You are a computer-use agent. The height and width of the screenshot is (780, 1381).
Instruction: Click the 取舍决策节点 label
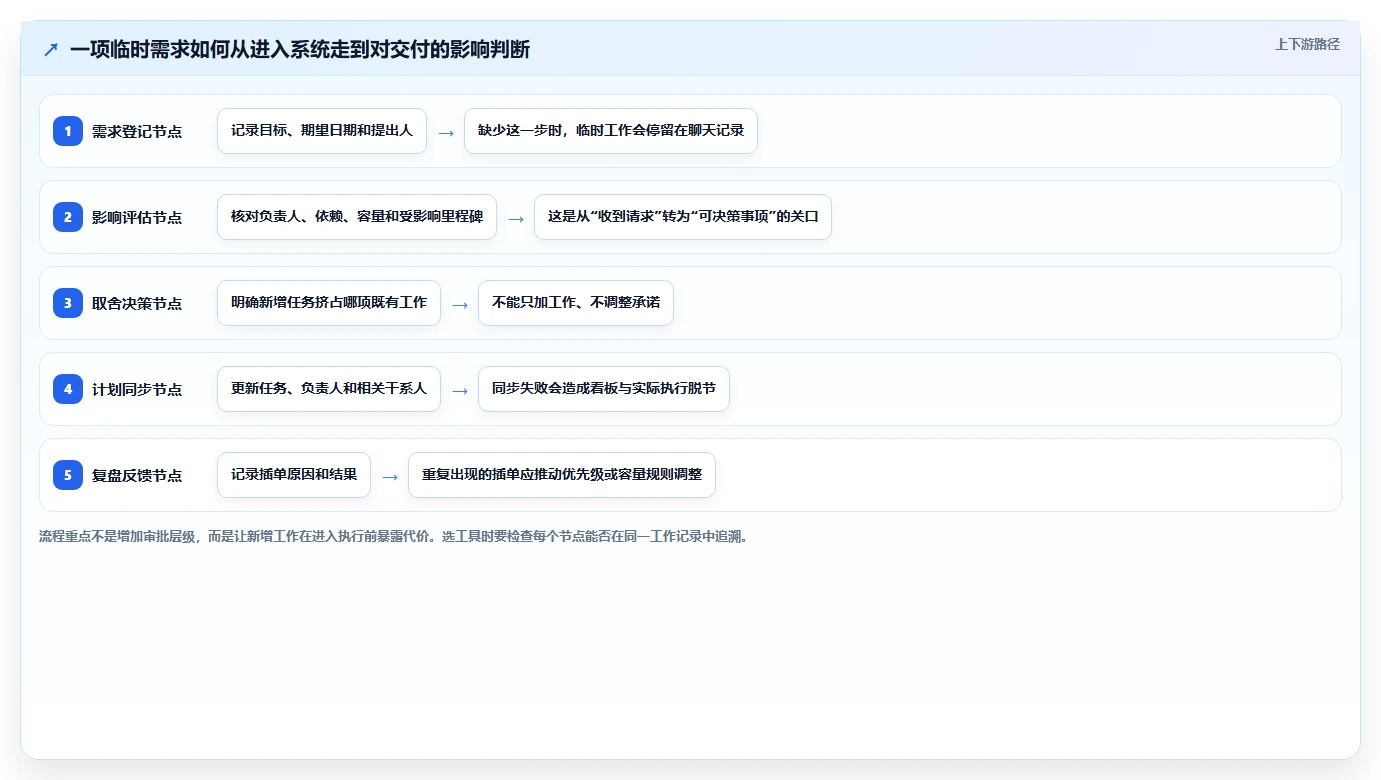point(137,303)
